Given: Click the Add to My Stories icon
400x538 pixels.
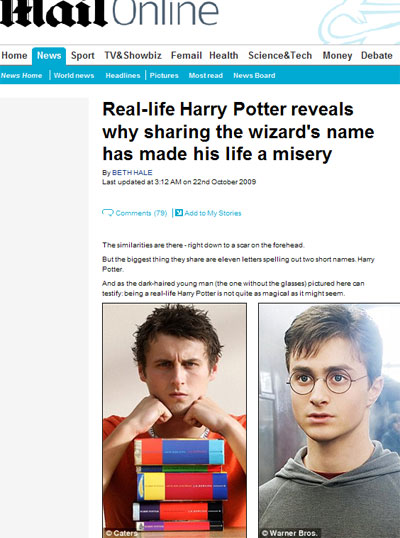Looking at the screenshot, I should pyautogui.click(x=179, y=213).
